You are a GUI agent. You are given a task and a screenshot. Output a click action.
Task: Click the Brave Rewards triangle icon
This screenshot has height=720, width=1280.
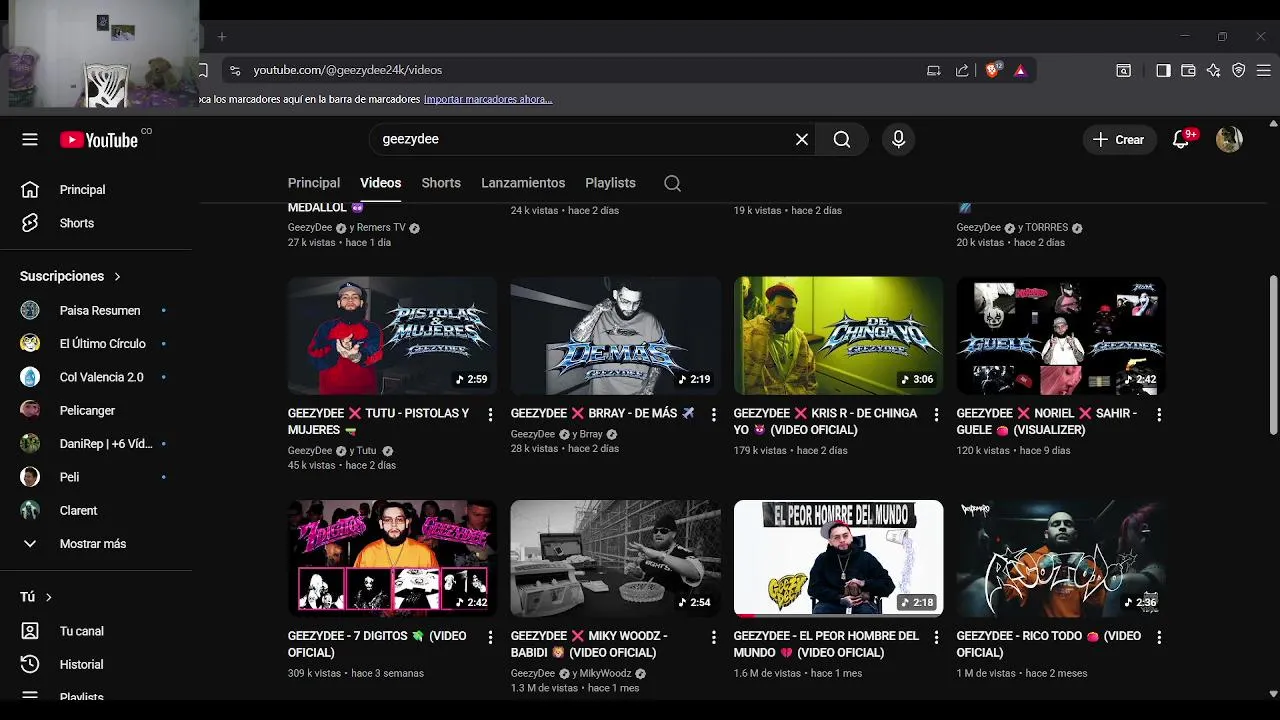pyautogui.click(x=1020, y=70)
